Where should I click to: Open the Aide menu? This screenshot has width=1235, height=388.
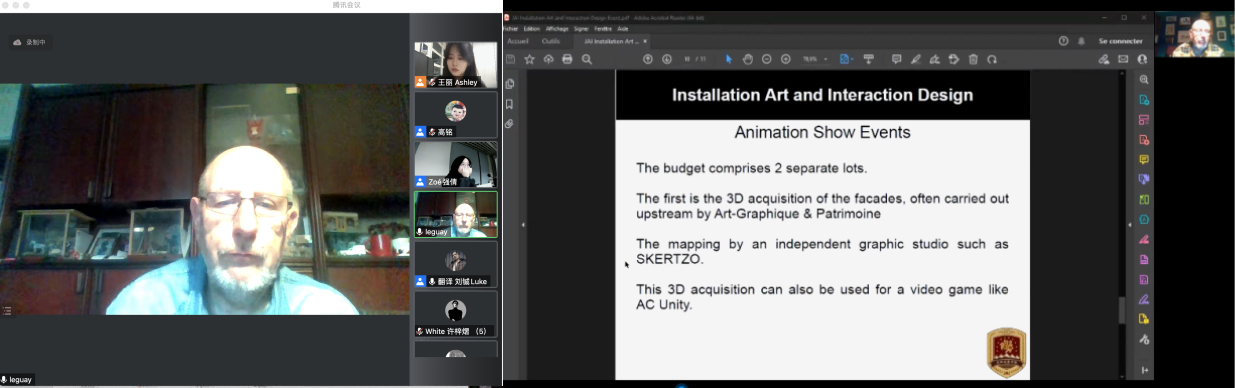click(x=623, y=29)
